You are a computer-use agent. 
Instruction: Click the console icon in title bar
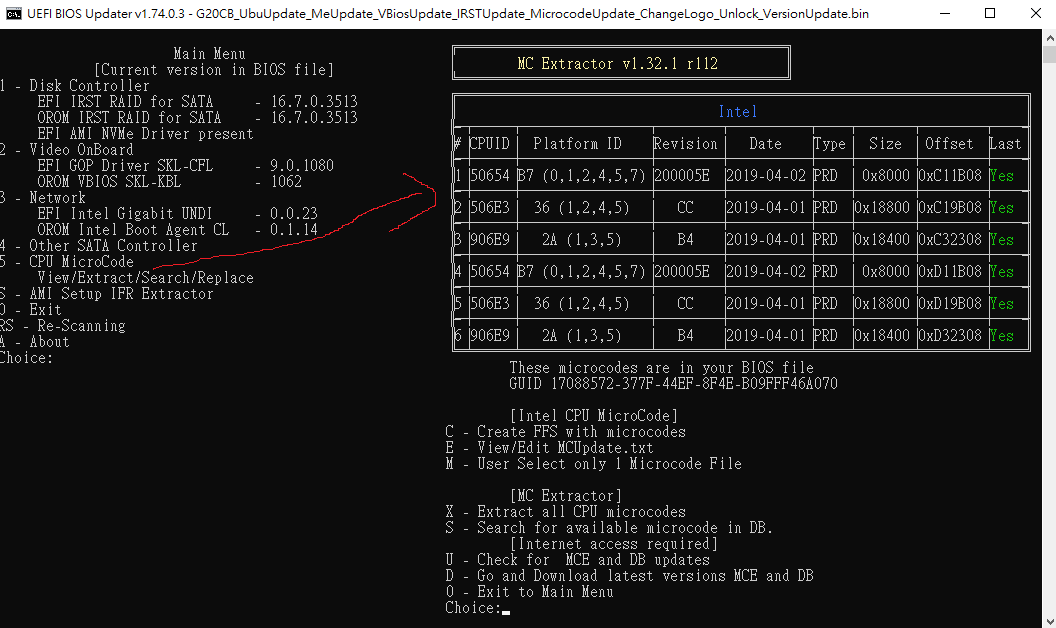tap(13, 13)
